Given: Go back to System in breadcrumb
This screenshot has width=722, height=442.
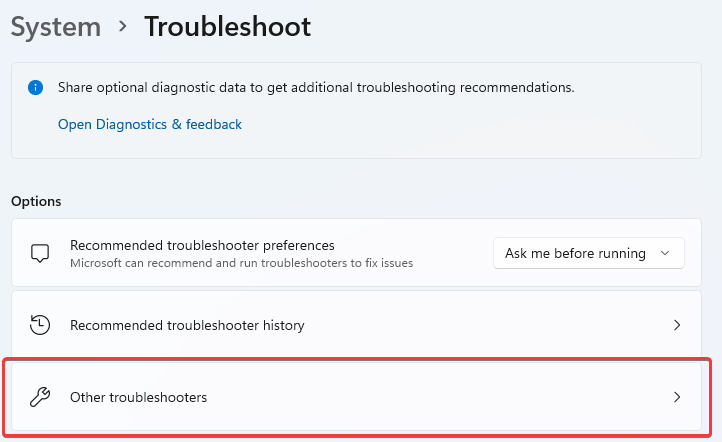Looking at the screenshot, I should (56, 27).
